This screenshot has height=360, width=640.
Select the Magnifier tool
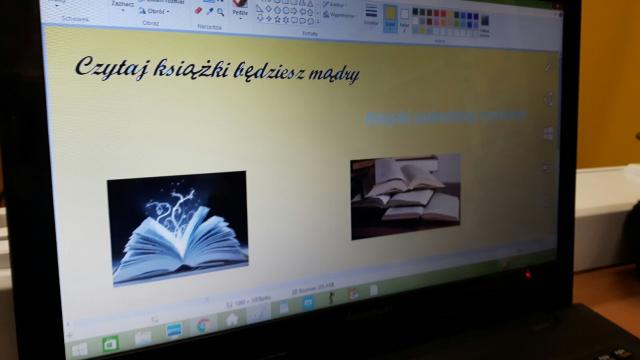[x=220, y=12]
